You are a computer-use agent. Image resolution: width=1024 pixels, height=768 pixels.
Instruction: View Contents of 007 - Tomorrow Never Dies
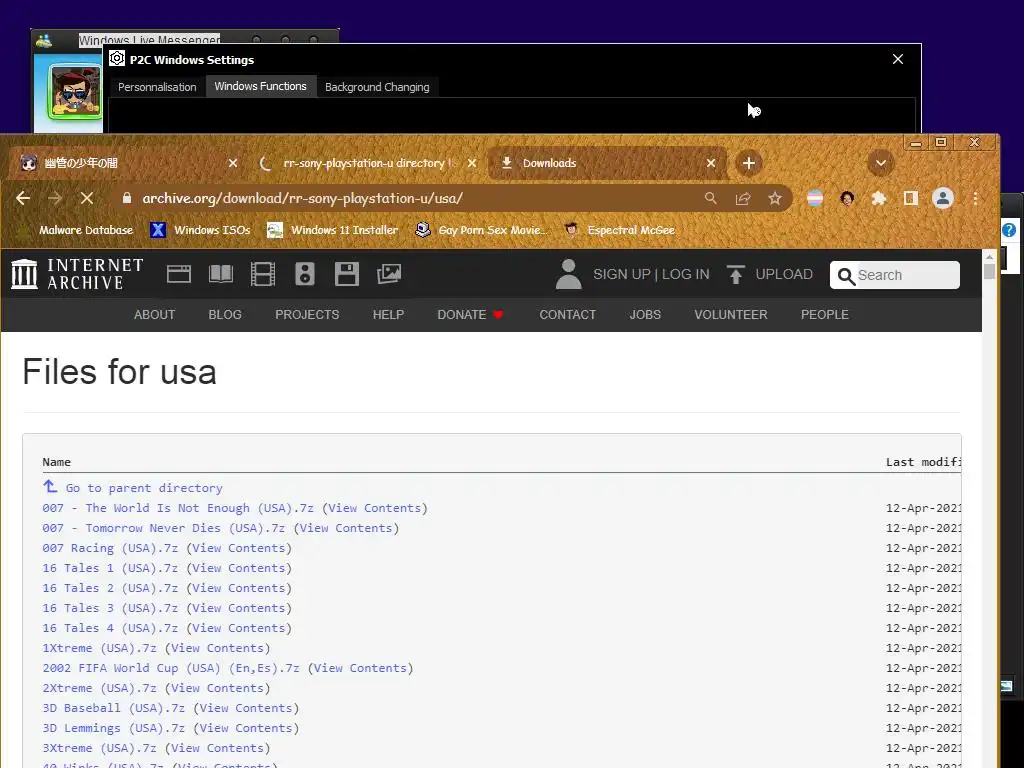coord(346,528)
